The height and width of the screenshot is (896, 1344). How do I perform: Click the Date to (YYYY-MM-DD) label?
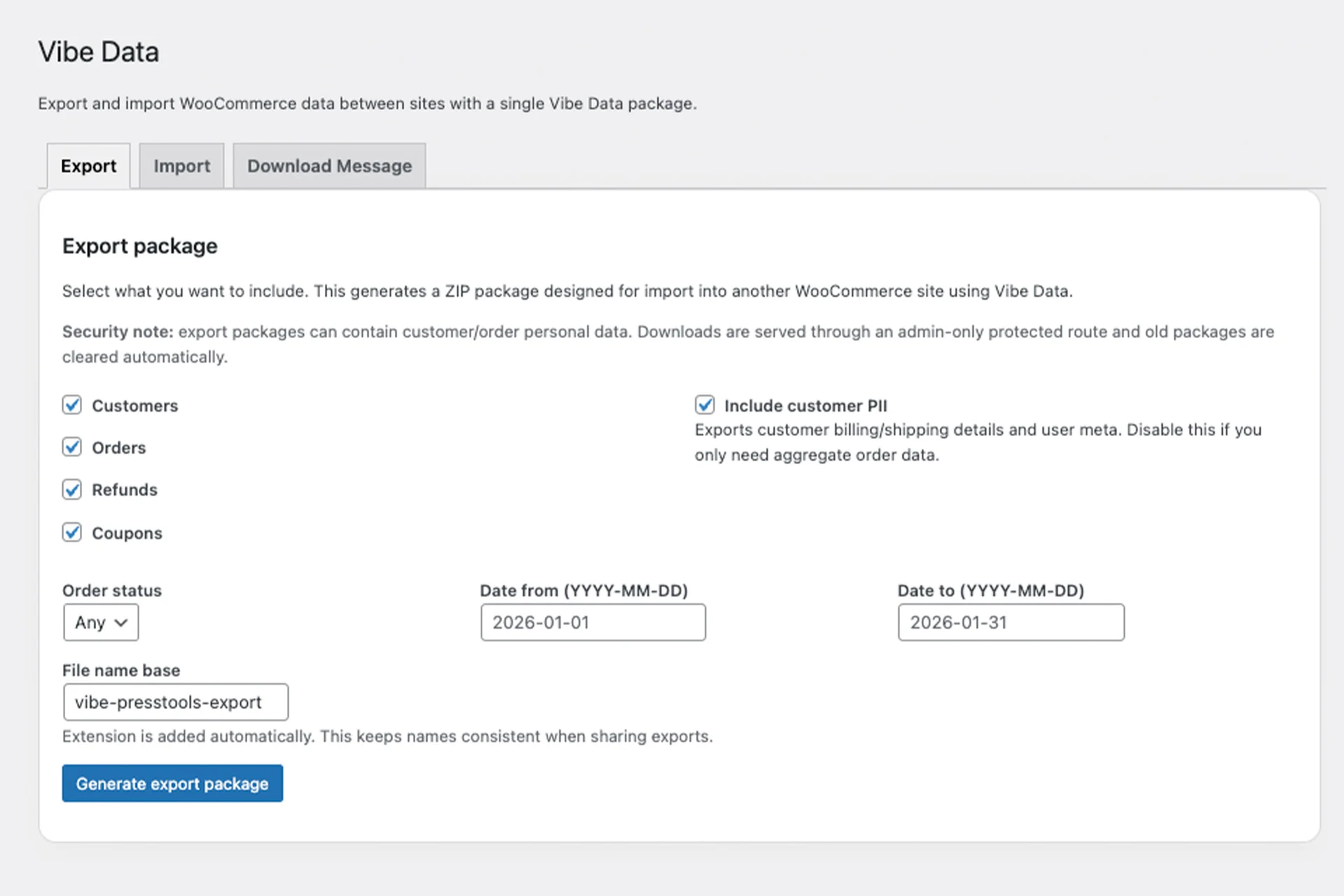[991, 591]
